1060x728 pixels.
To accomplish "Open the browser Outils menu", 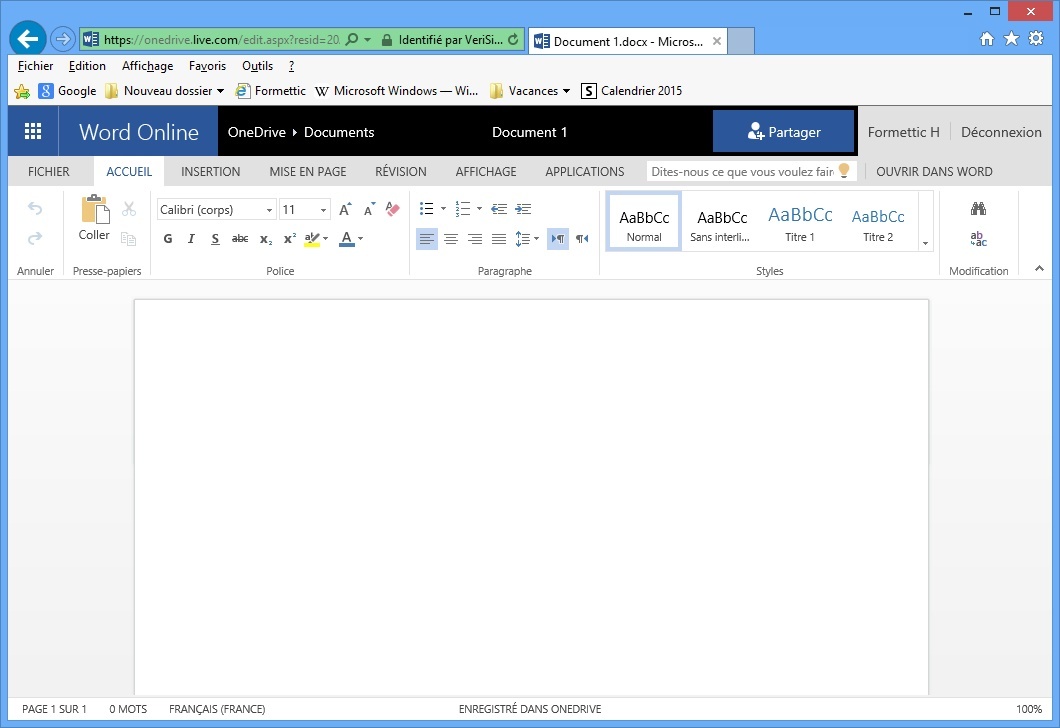I will pyautogui.click(x=258, y=66).
